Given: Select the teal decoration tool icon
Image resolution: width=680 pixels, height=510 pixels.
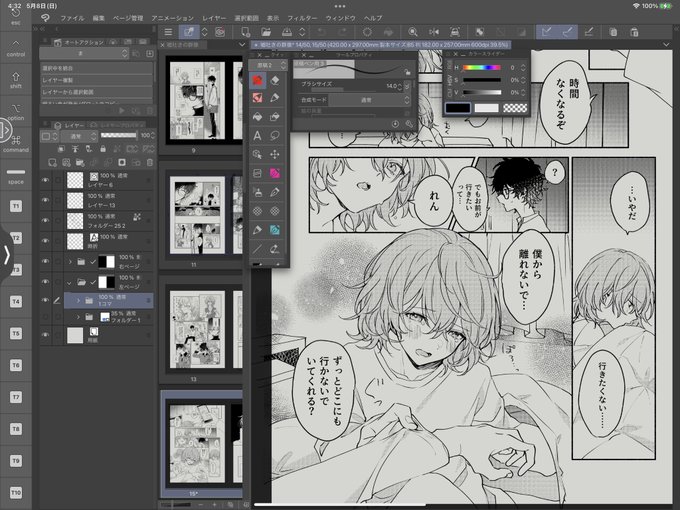Looking at the screenshot, I should [x=275, y=230].
